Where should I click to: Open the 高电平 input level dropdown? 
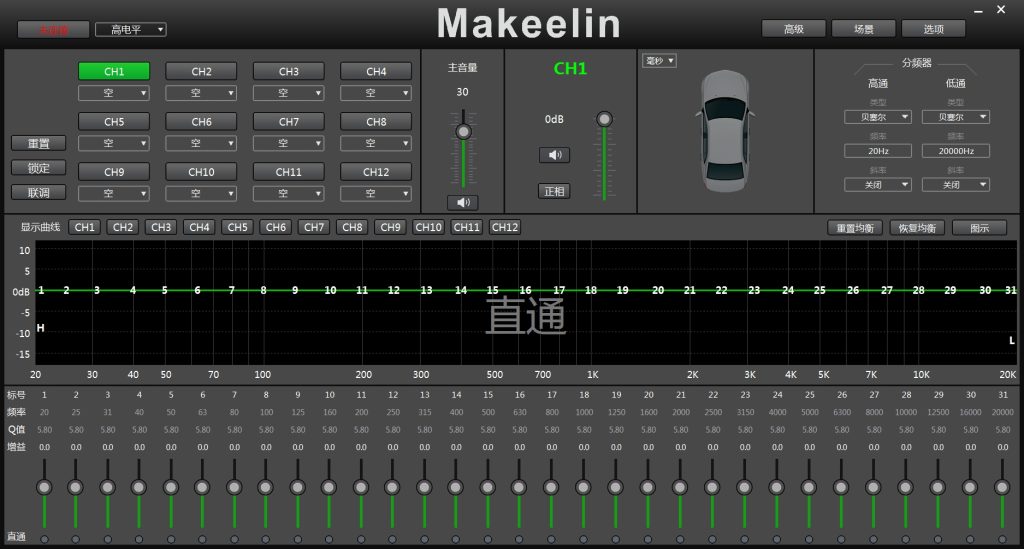(131, 29)
